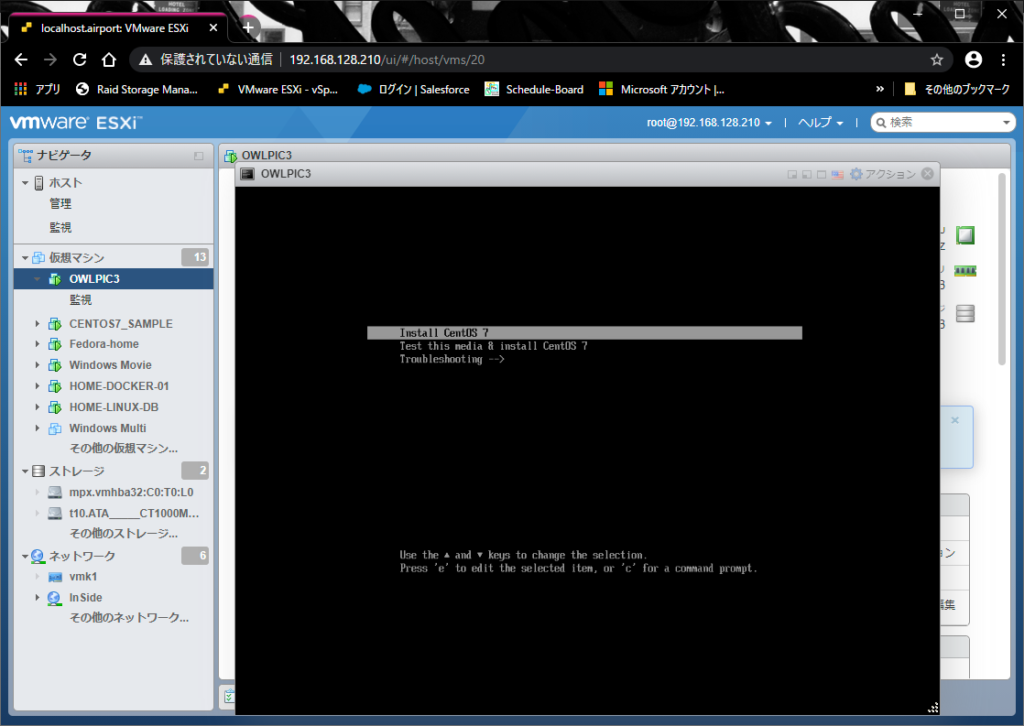The height and width of the screenshot is (726, 1024).
Task: Click the recent tasks icon at bottom
Action: tap(229, 697)
